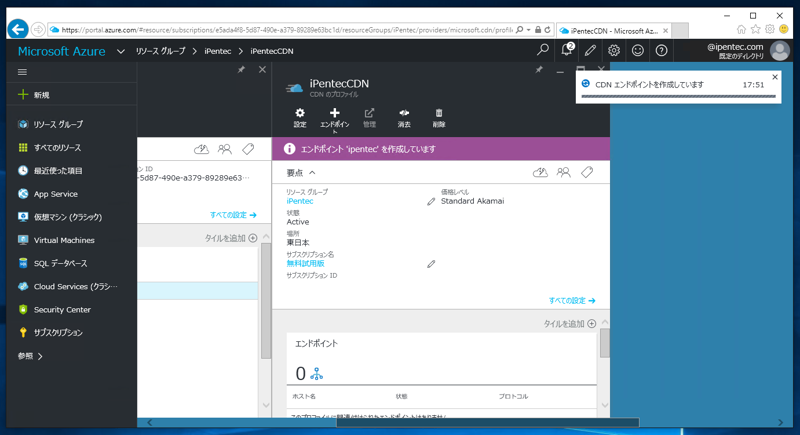
Task: Click エンドポイント add toolbar button
Action: click(x=335, y=120)
